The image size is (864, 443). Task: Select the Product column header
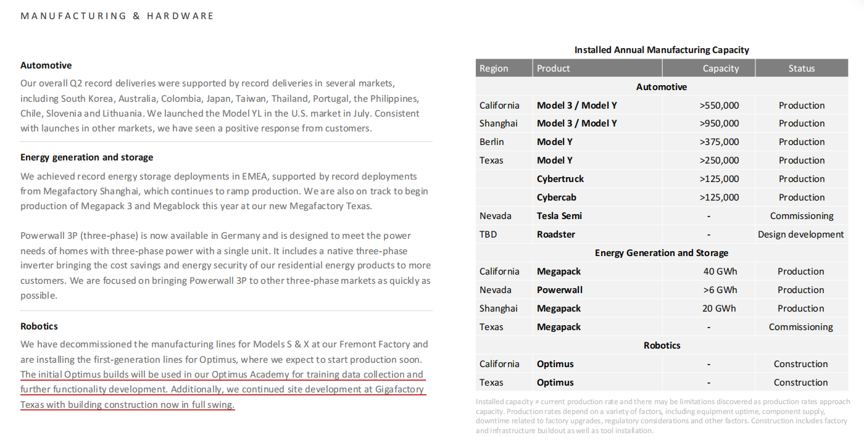tap(597, 68)
